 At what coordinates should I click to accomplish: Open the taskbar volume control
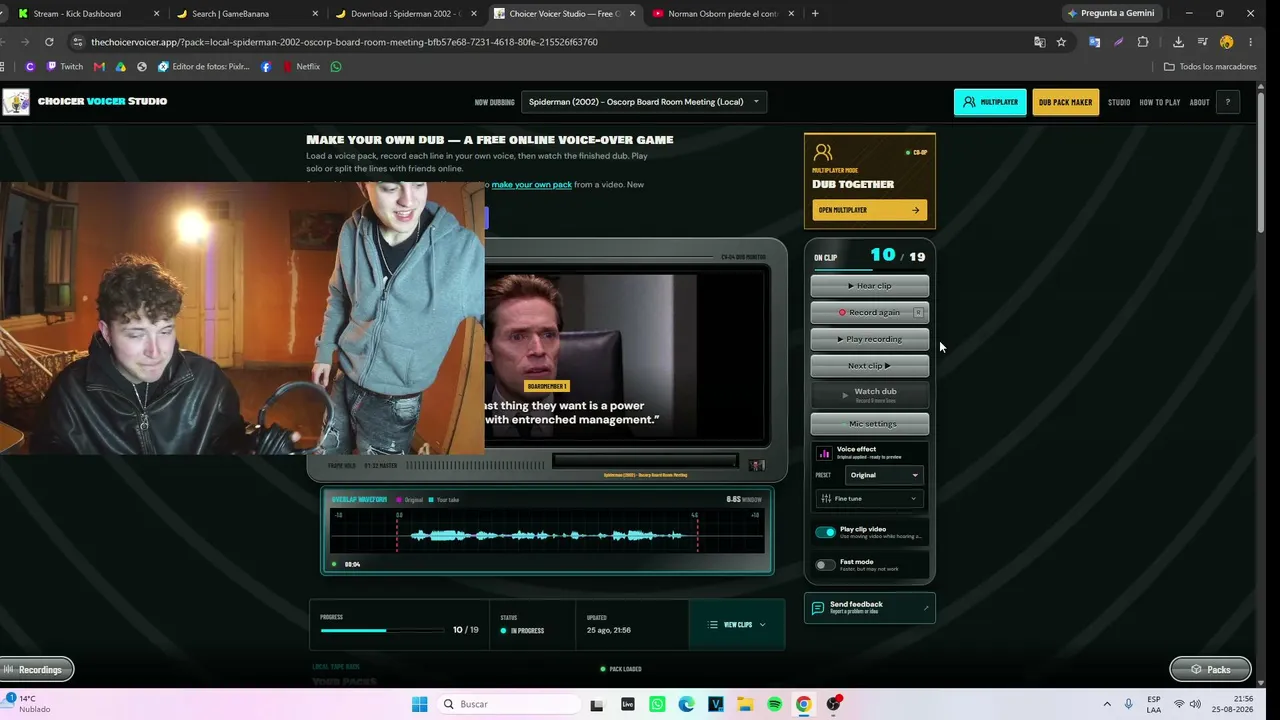[x=1195, y=704]
